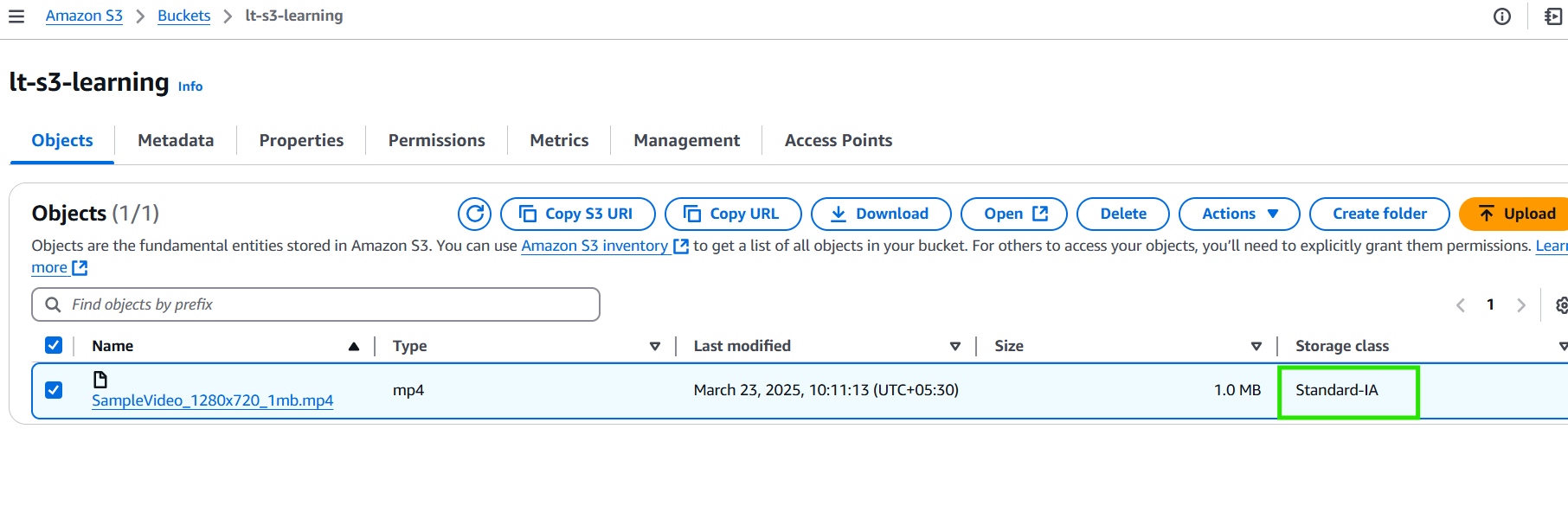This screenshot has height=512, width=1568.
Task: Click the info circle icon at top right
Action: [1502, 16]
